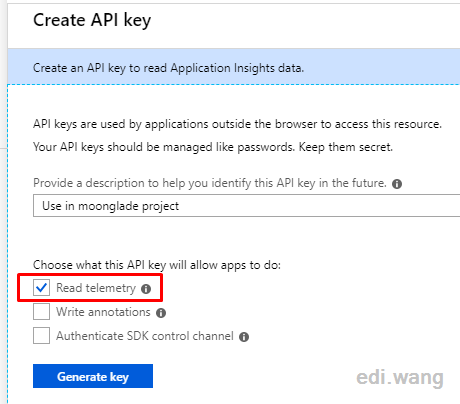Click the Create API key heading
Screen dimensions: 460x404
click(x=92, y=20)
